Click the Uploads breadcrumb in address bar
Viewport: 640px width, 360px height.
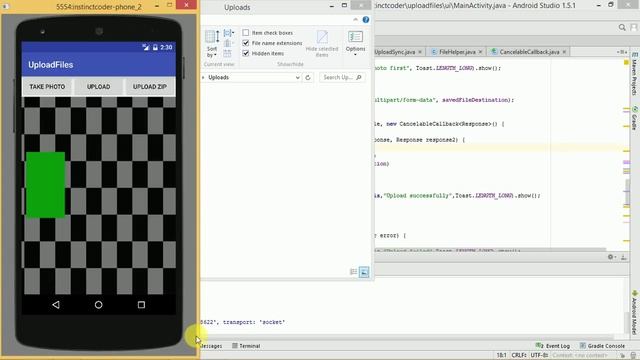tap(218, 77)
